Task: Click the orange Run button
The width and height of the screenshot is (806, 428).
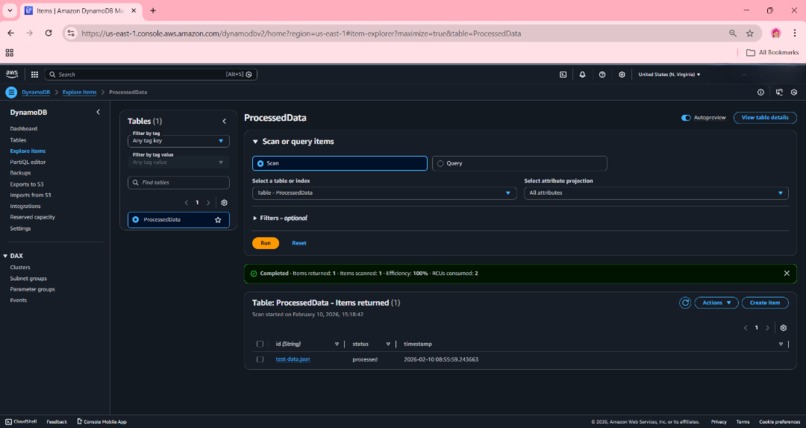Action: (266, 243)
